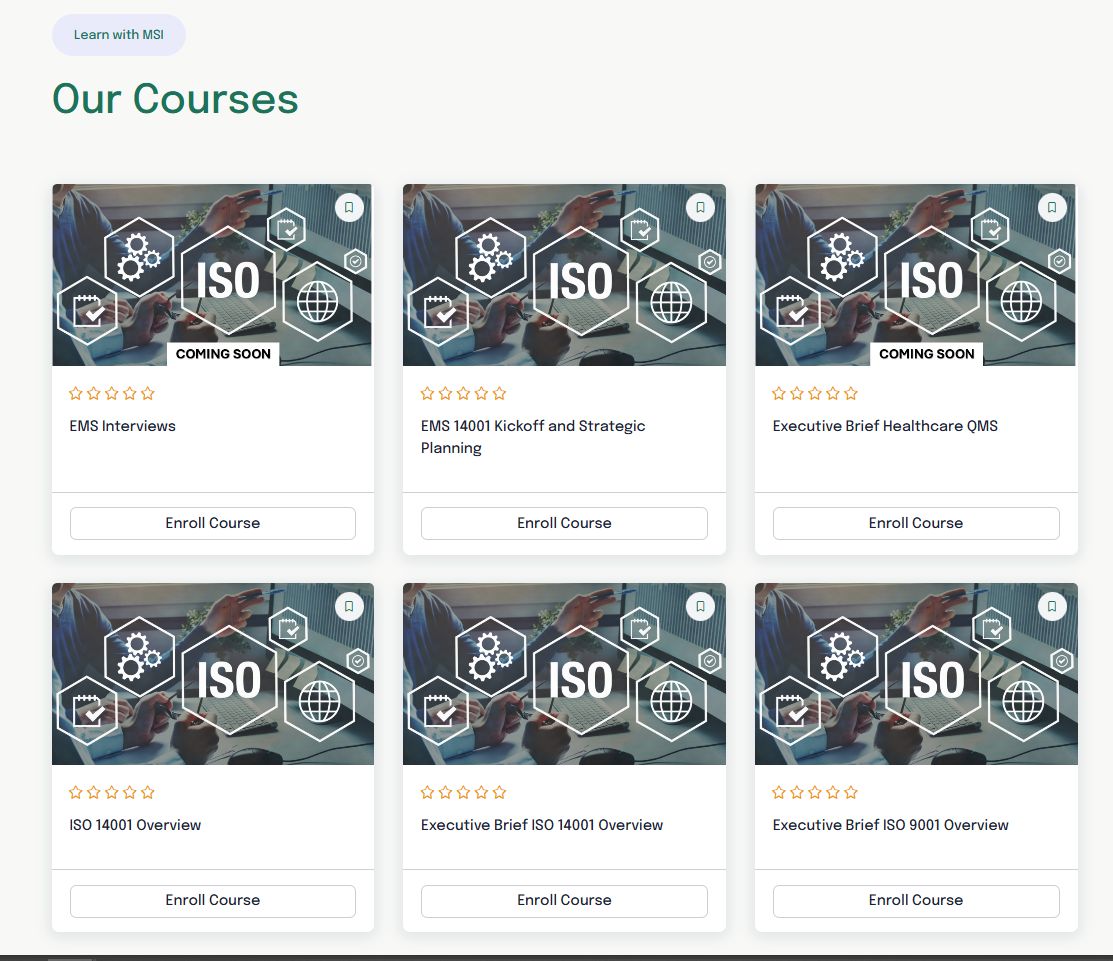This screenshot has height=961, width=1113.
Task: Bookmark EMS 14001 Kickoff and Strategic Planning course
Action: (700, 207)
